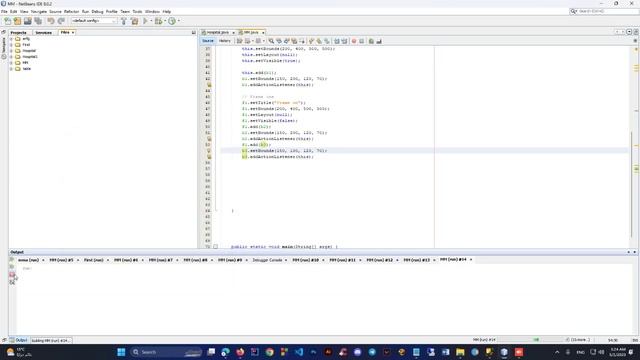The height and width of the screenshot is (360, 640).
Task: Expand the MM folder in Files tree
Action: point(11,63)
